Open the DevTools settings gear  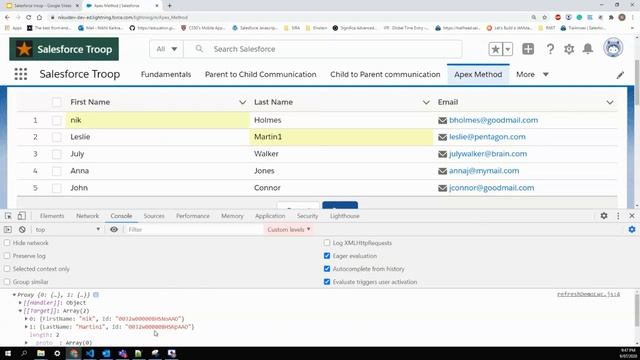point(604,216)
